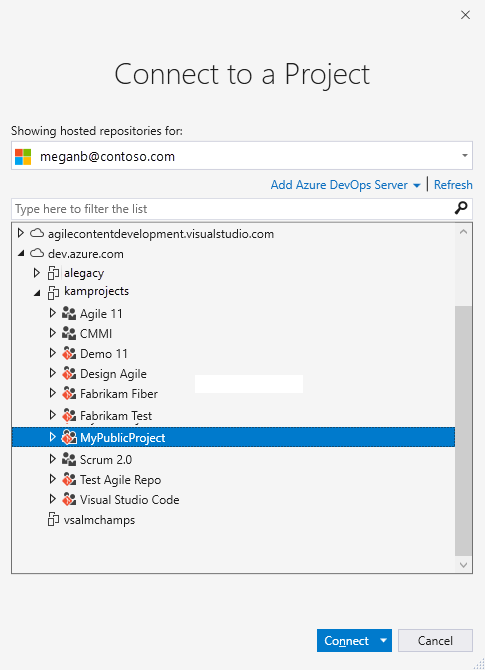Click the organization icon next to vsalmchamps
Viewport: 485px width, 670px height.
pos(53,519)
